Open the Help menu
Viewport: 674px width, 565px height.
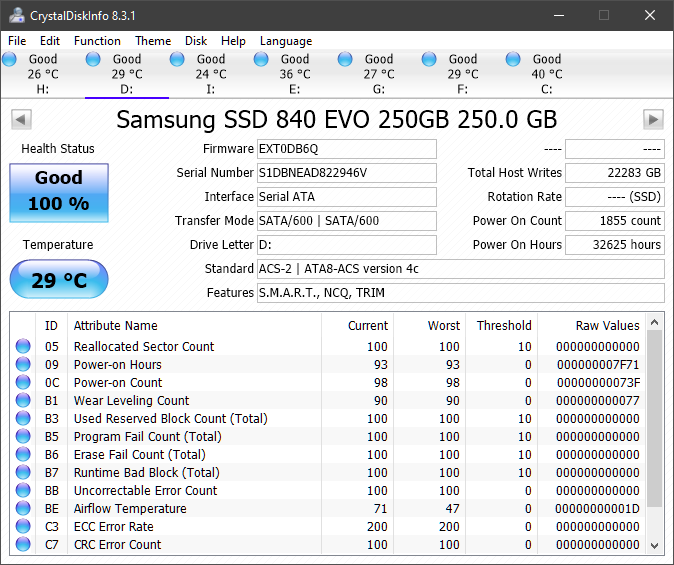(233, 41)
